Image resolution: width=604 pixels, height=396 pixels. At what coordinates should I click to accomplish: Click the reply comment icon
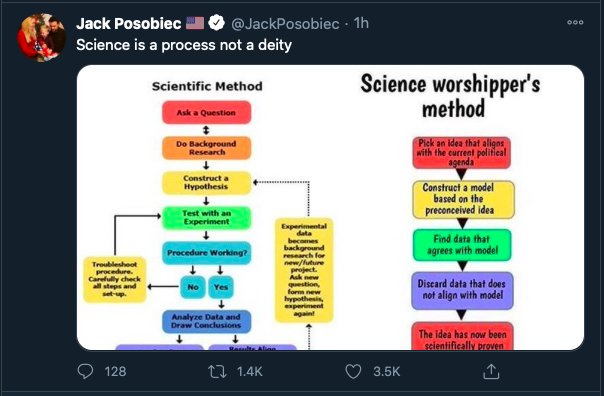(x=85, y=371)
